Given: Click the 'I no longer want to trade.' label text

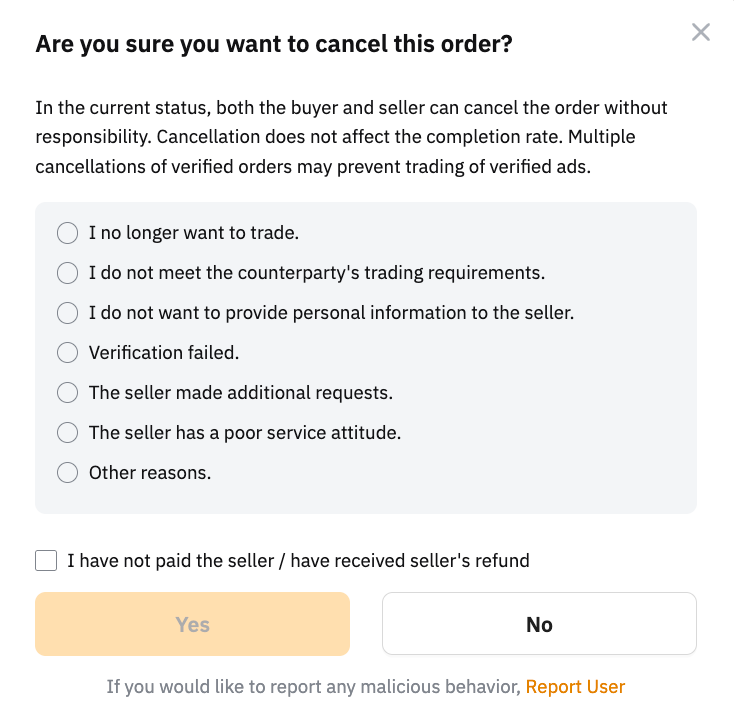Looking at the screenshot, I should (x=194, y=233).
